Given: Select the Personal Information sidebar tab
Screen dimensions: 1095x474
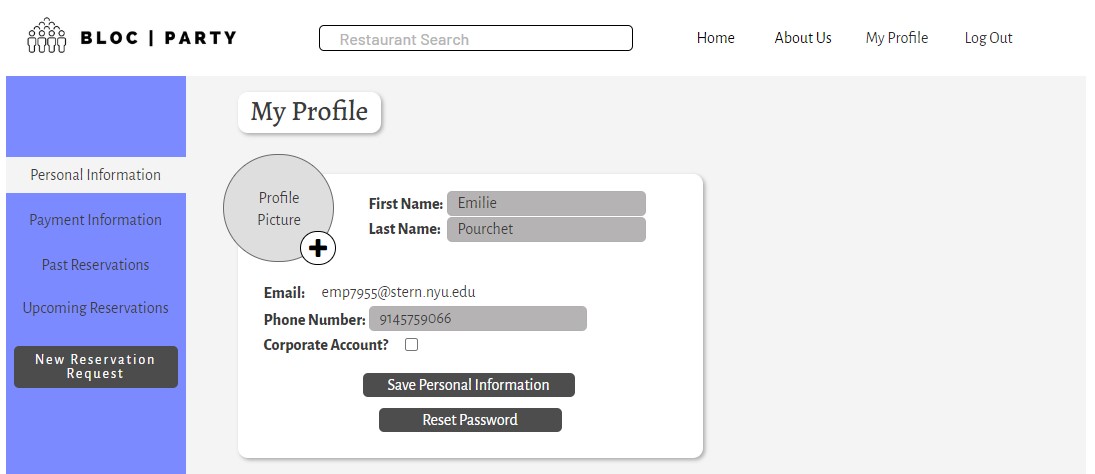Looking at the screenshot, I should point(96,175).
